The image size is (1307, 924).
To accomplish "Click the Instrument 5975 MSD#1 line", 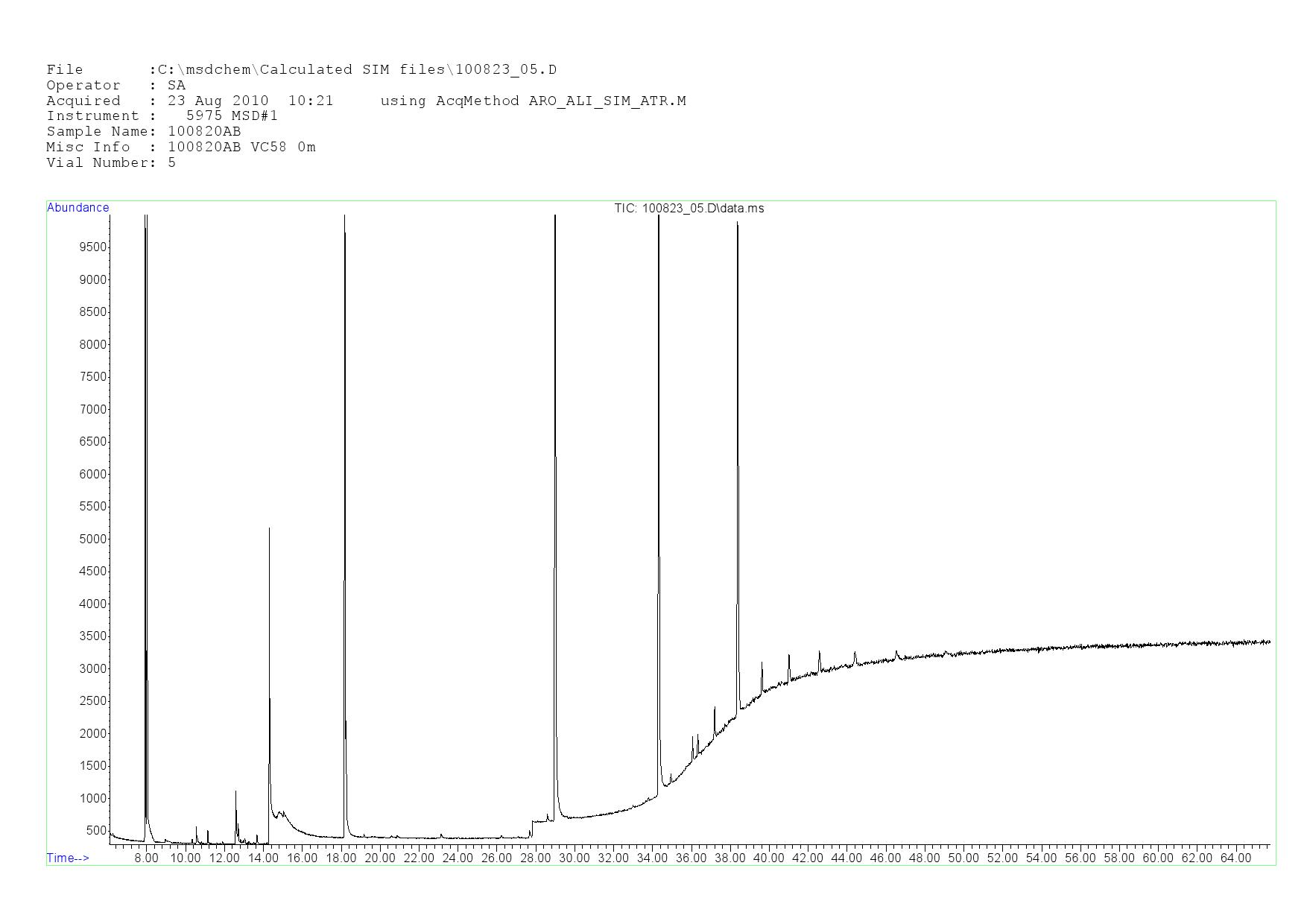I will (x=162, y=116).
